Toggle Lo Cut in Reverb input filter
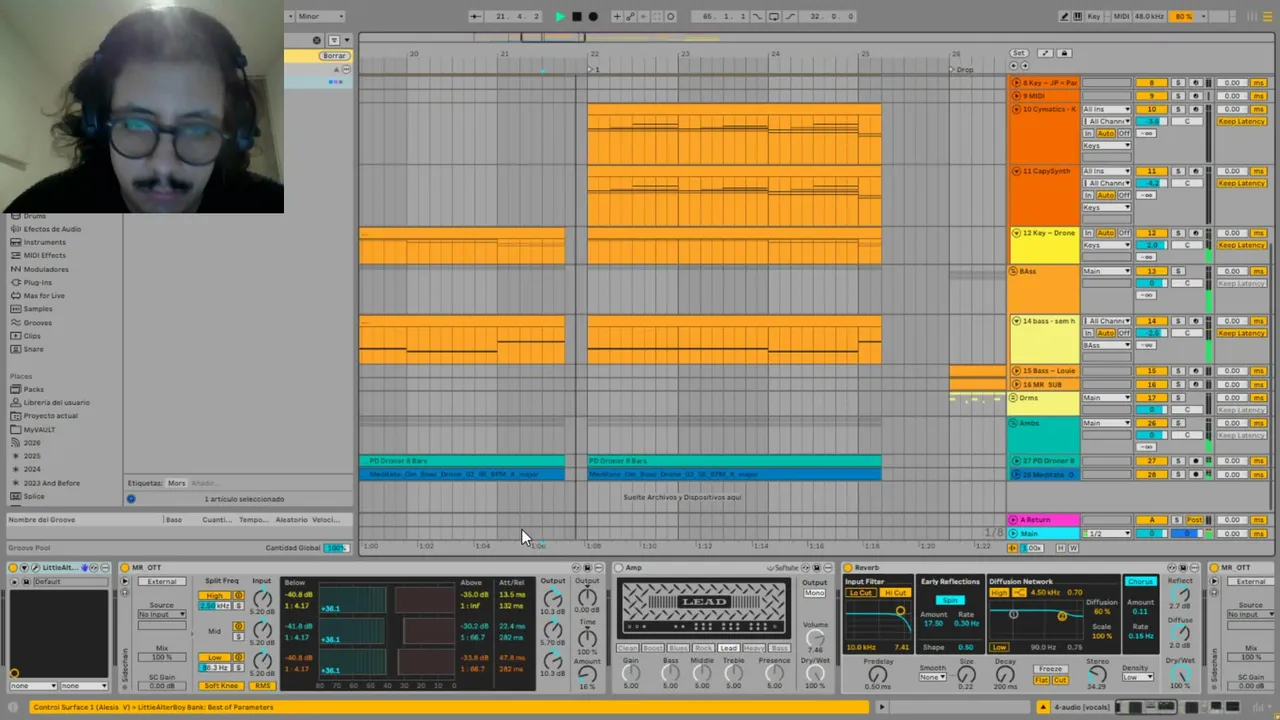Viewport: 1280px width, 720px height. click(861, 593)
